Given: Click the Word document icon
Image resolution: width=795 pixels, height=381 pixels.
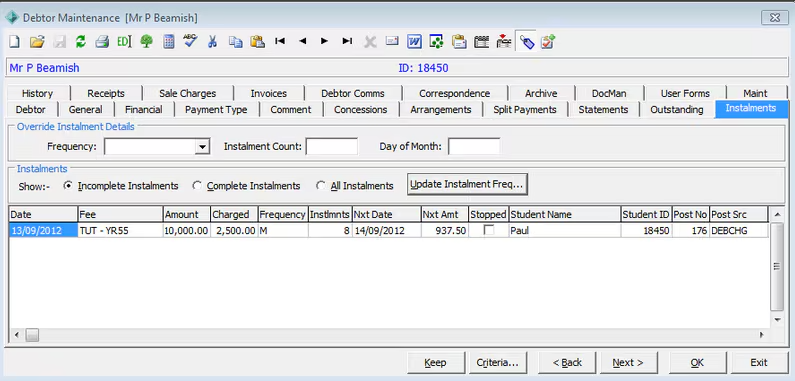Looking at the screenshot, I should point(414,42).
